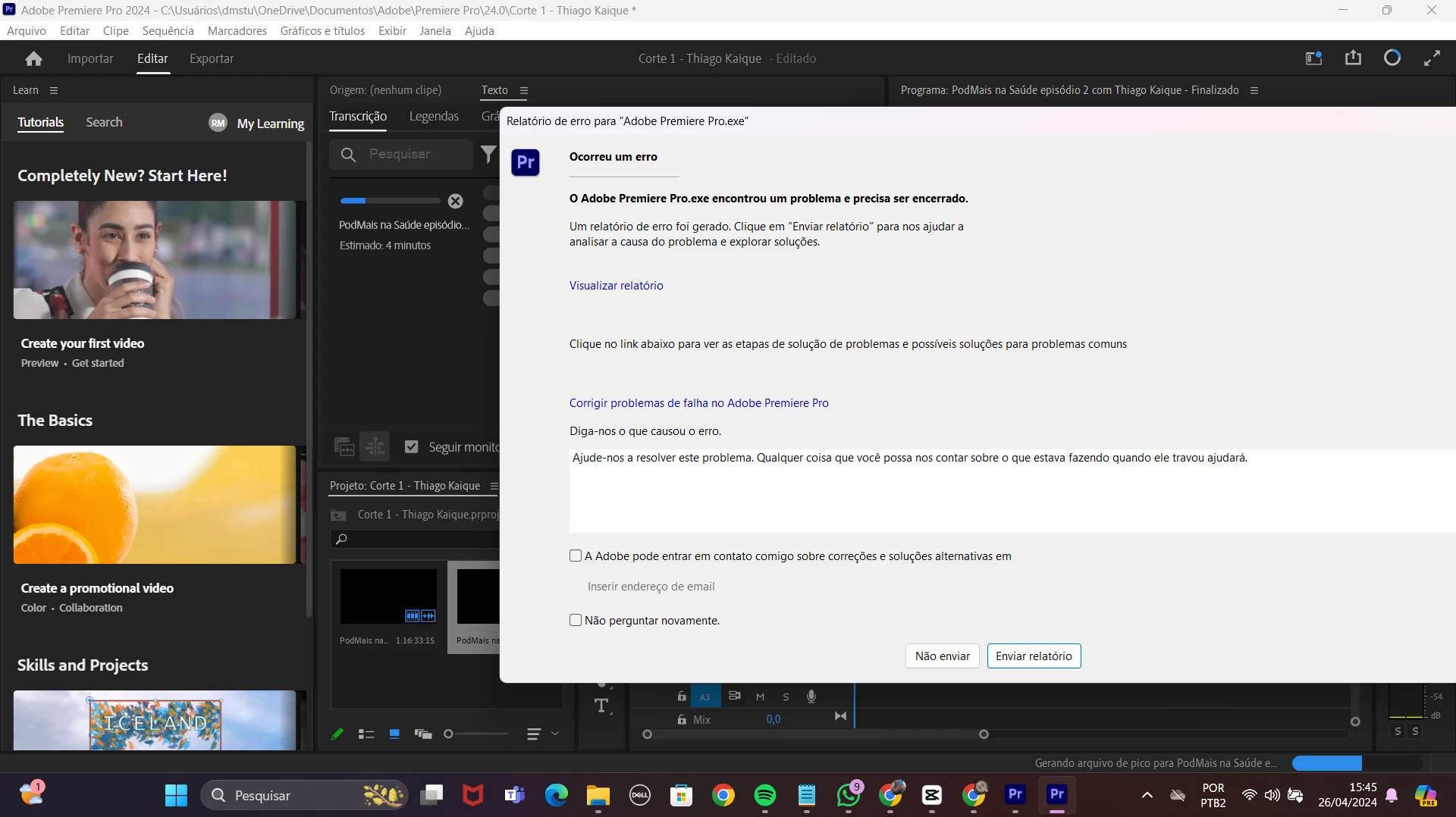
Task: Enable Seguir monitor checkbox
Action: (x=411, y=447)
